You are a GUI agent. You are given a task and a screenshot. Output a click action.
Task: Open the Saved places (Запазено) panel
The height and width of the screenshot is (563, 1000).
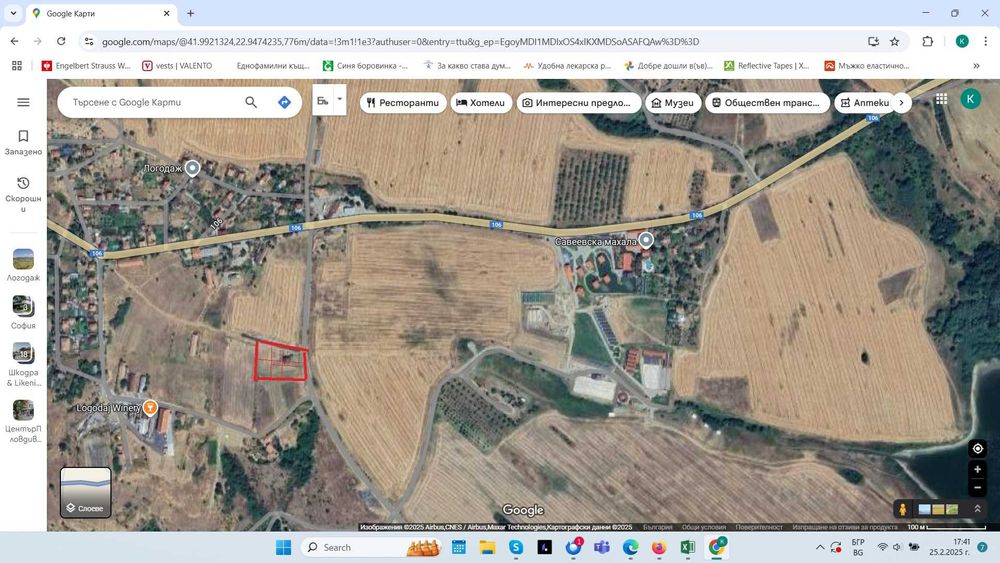click(x=23, y=142)
